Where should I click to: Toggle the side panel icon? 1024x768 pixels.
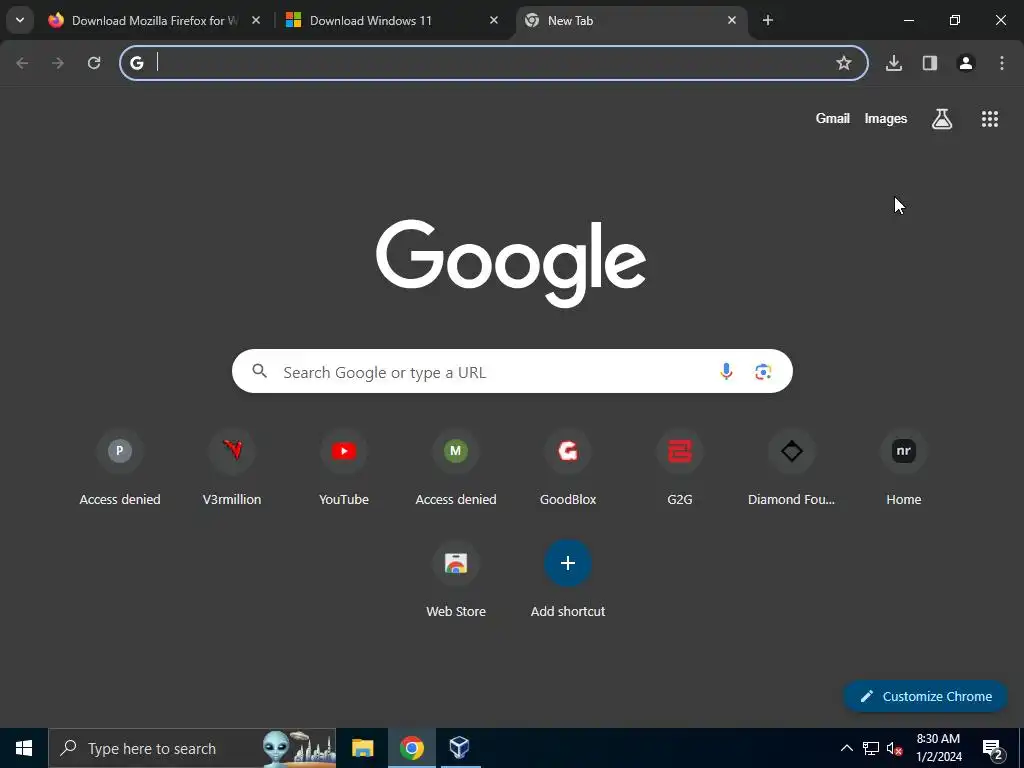930,63
